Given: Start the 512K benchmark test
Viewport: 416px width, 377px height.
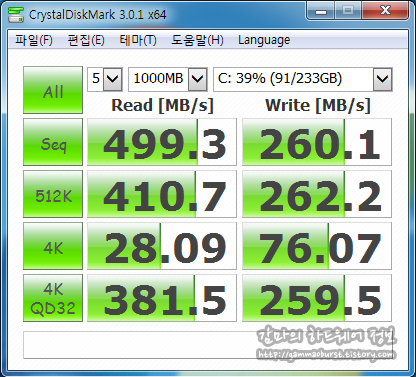Looking at the screenshot, I should (x=53, y=194).
